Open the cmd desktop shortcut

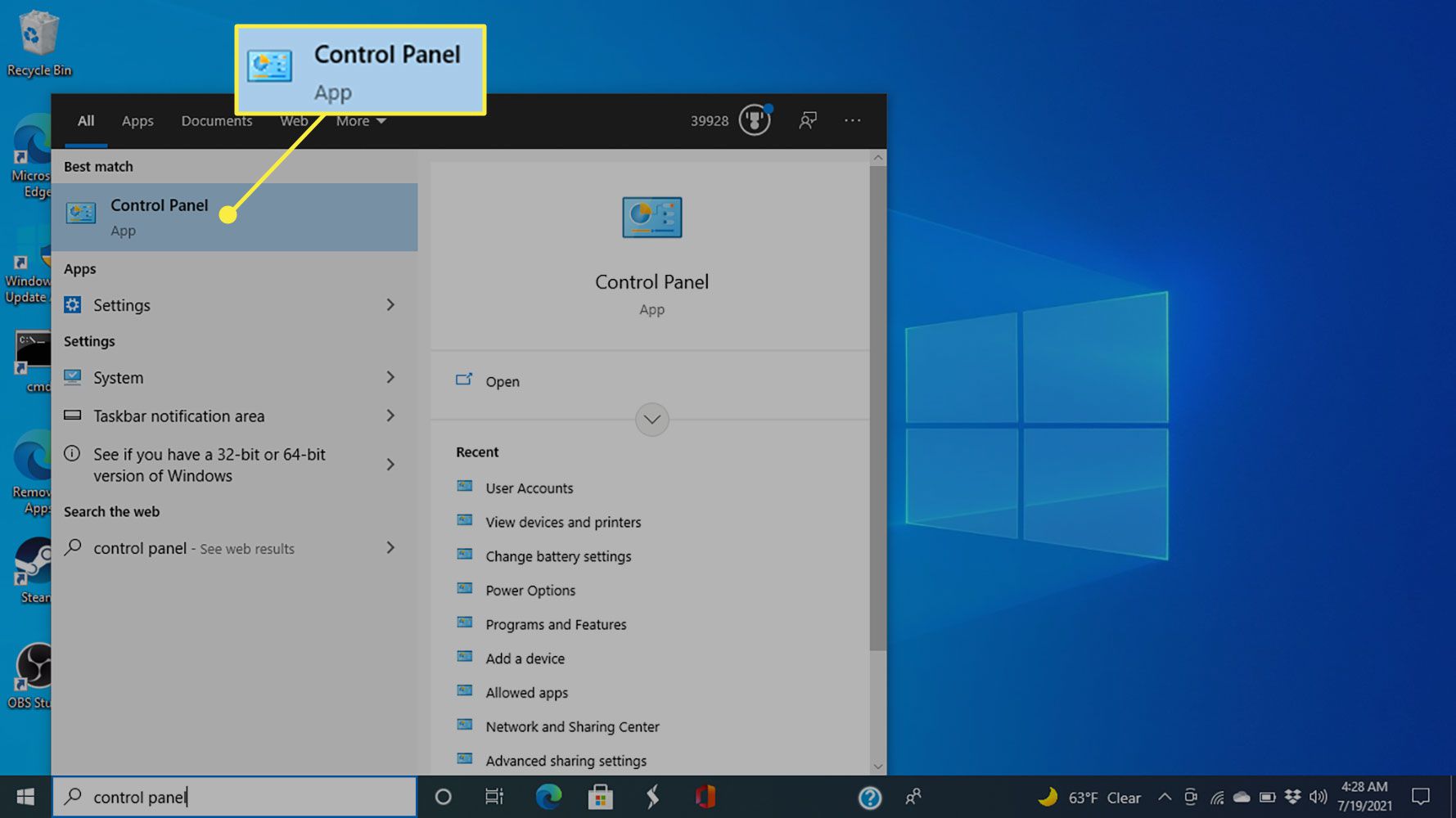point(33,361)
